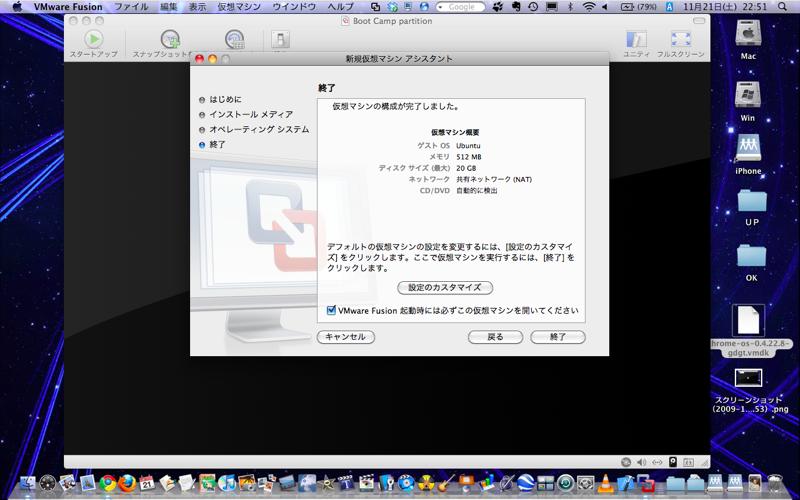This screenshot has width=800, height=500.
Task: Click the 戻る button
Action: click(495, 337)
